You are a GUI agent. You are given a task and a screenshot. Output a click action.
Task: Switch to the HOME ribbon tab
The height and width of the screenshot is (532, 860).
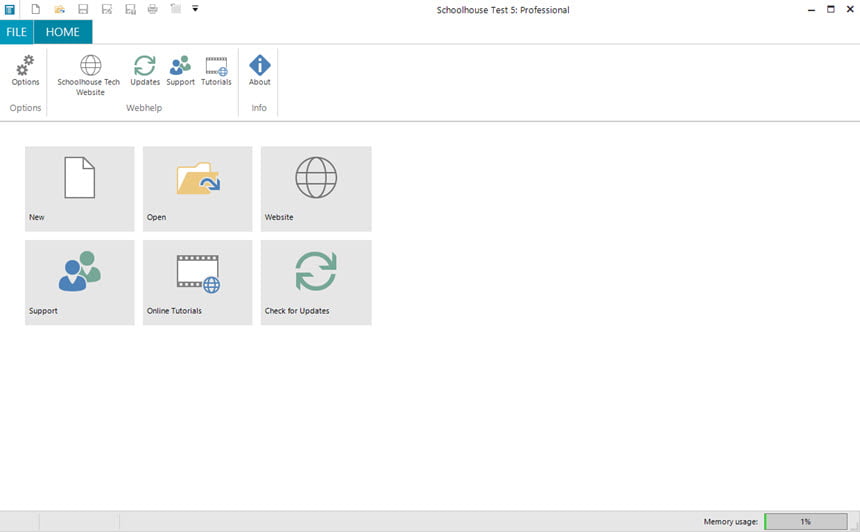point(63,32)
